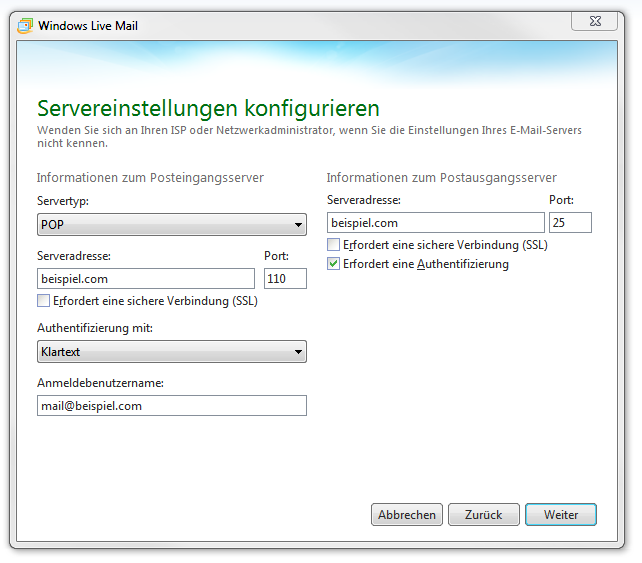Select the outgoing port field showing 25
This screenshot has width=642, height=563.
coord(570,223)
